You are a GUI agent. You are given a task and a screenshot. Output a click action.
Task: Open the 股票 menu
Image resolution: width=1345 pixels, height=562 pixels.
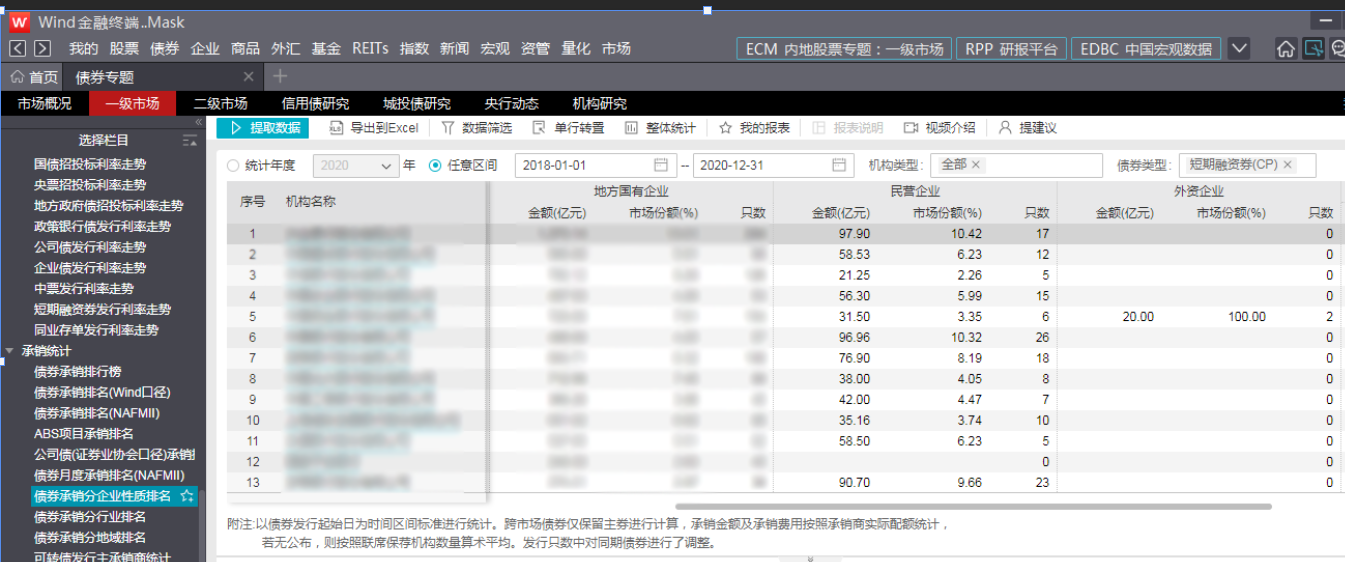click(124, 48)
